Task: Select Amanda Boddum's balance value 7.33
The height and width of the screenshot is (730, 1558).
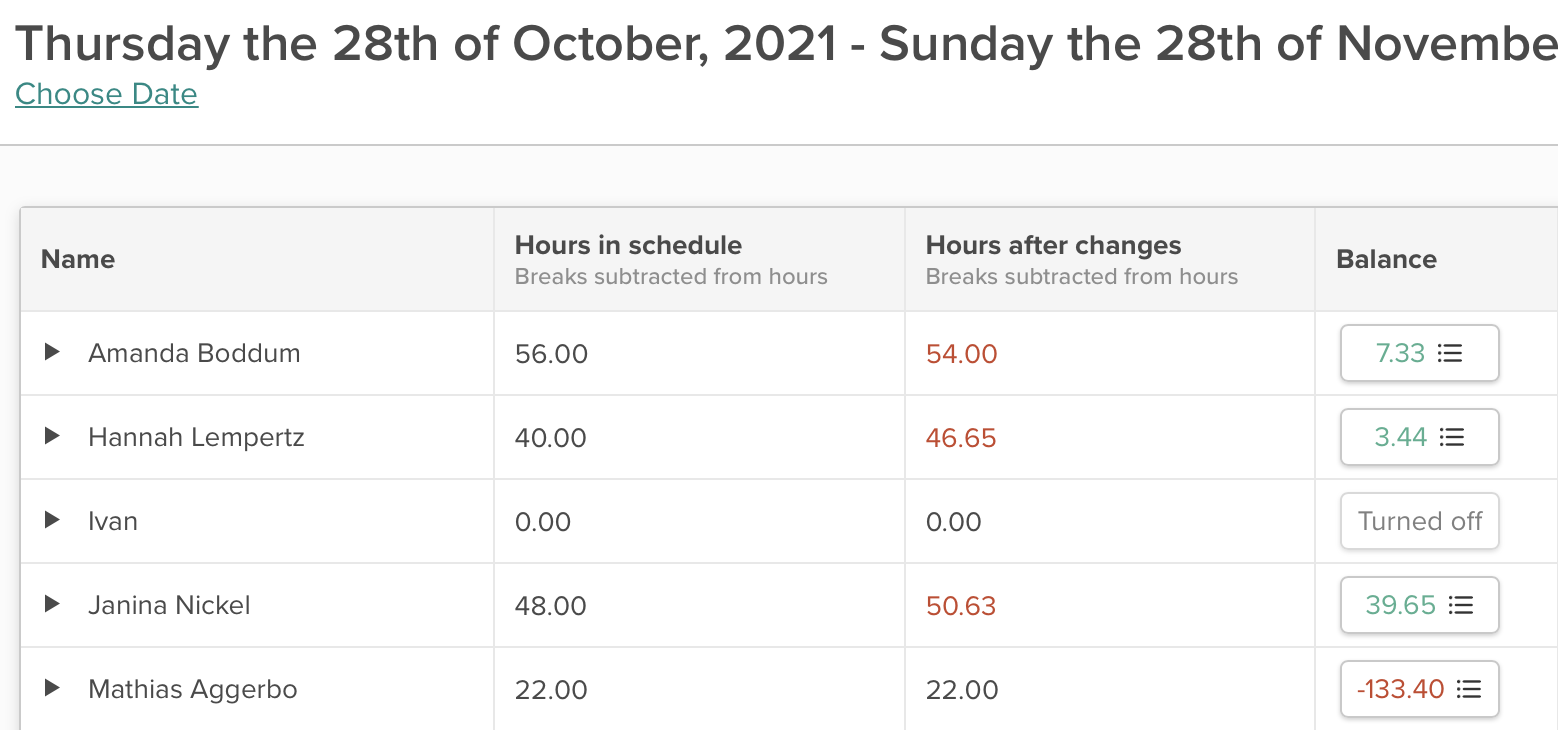Action: (x=1399, y=353)
